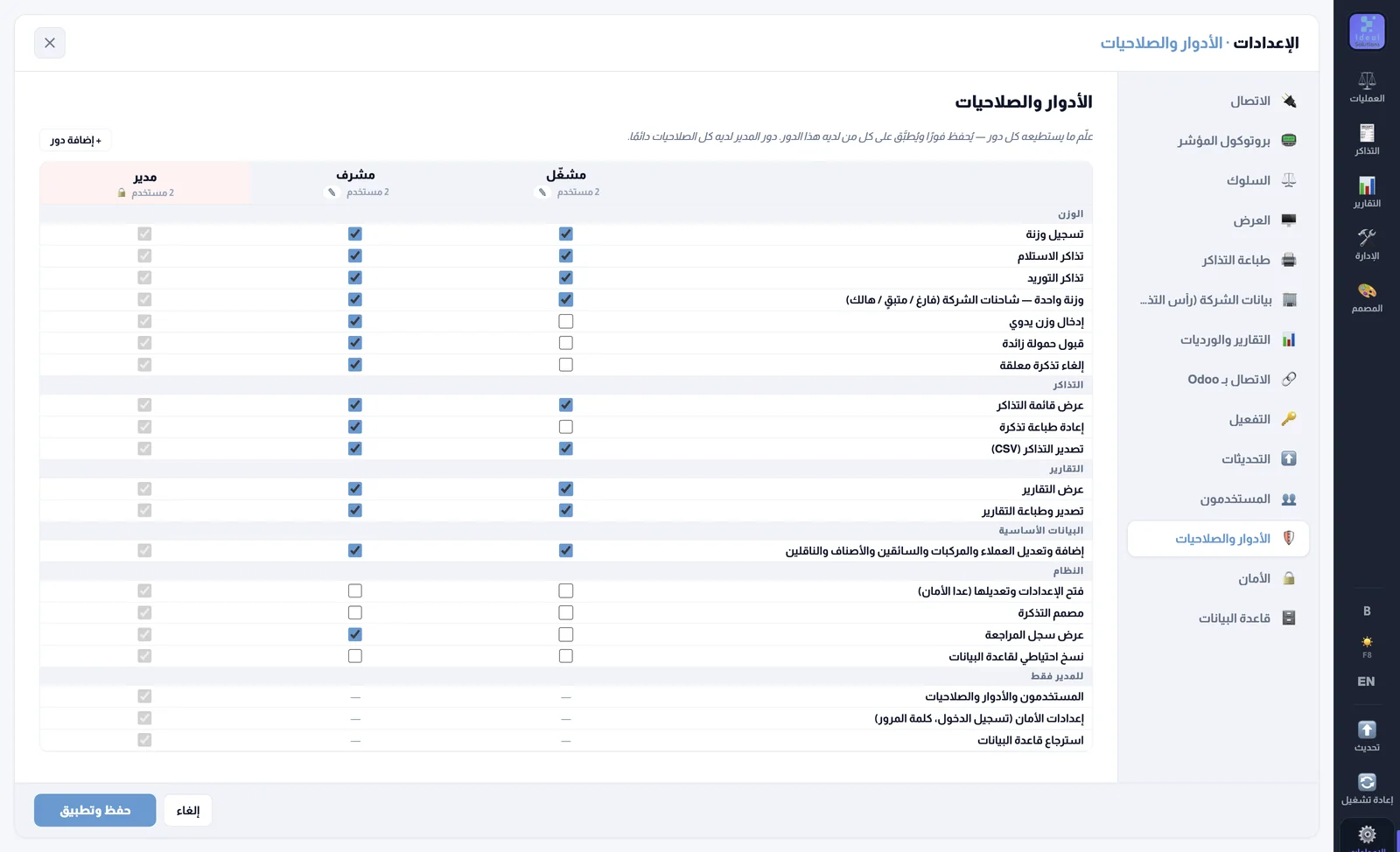1400x852 pixels.
Task: Enable فتح الإعدادات وتعديلها for مشغّل
Action: pyautogui.click(x=566, y=590)
